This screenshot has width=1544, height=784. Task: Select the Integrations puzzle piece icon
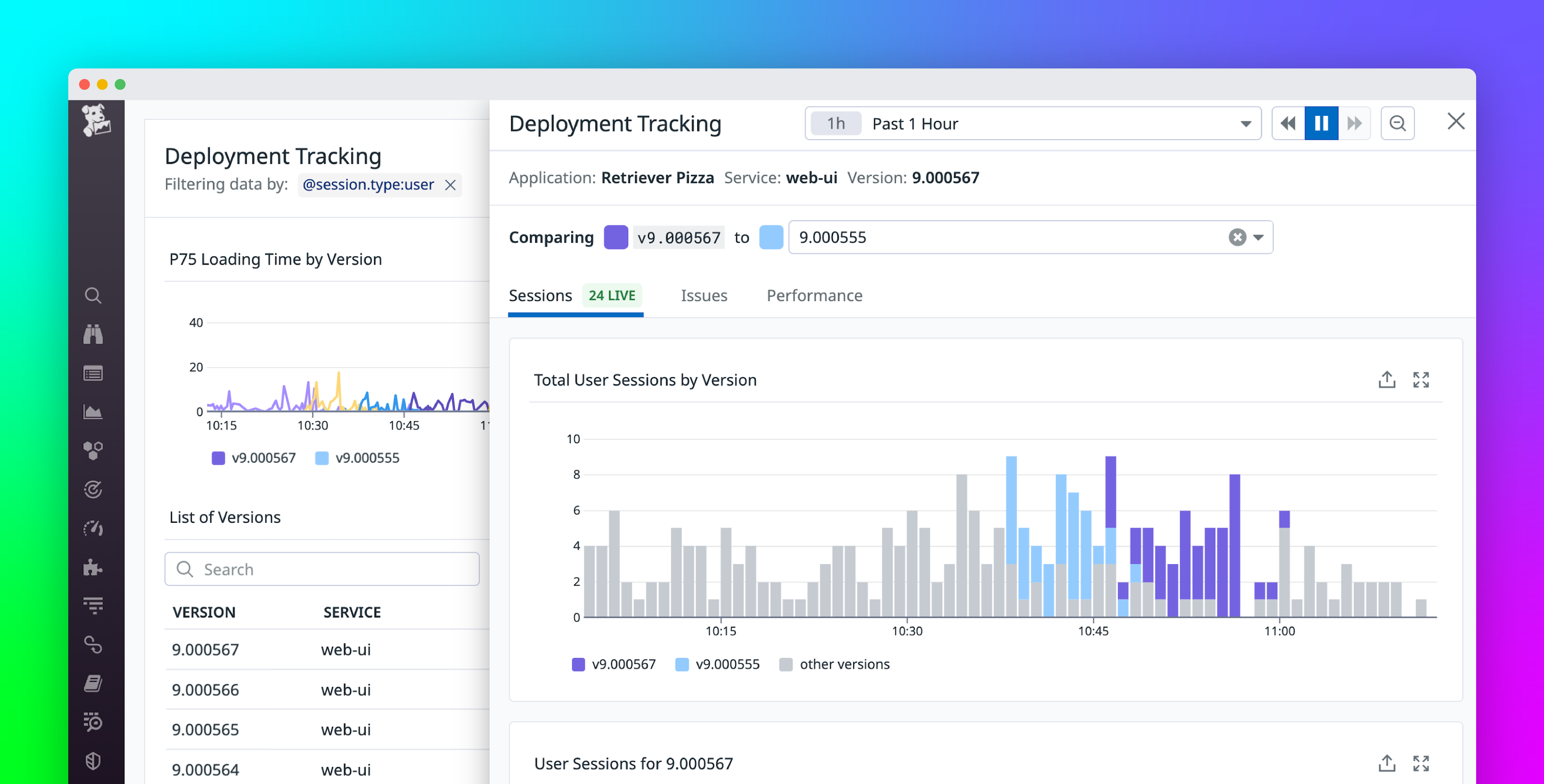[93, 567]
